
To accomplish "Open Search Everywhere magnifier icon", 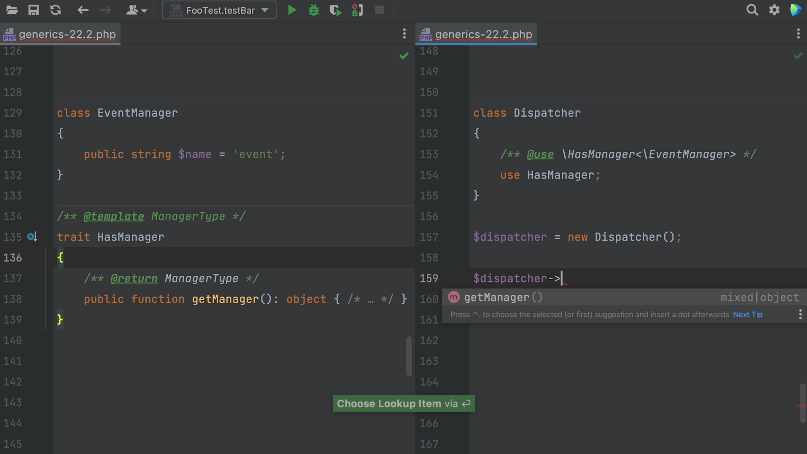I will [752, 10].
